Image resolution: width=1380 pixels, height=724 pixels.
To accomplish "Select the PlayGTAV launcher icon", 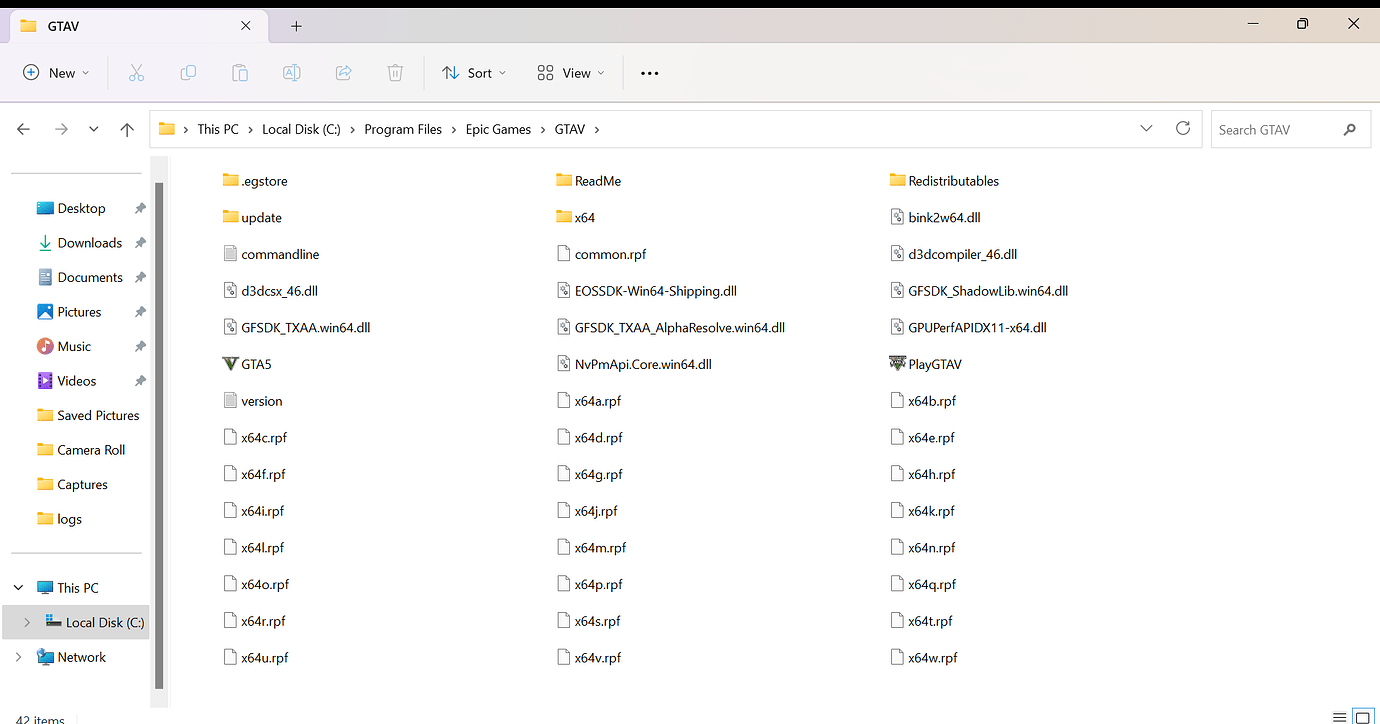I will pyautogui.click(x=897, y=364).
